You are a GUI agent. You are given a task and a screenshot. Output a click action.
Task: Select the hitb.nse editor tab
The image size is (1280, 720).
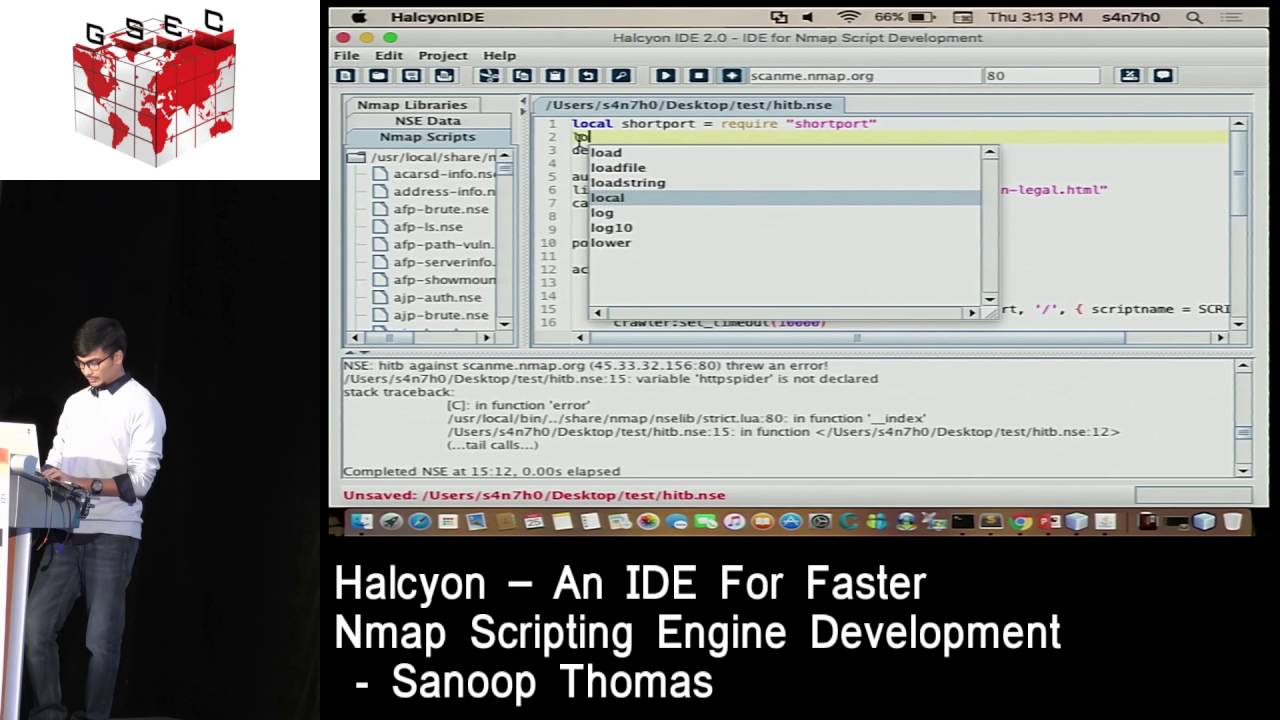[x=689, y=104]
